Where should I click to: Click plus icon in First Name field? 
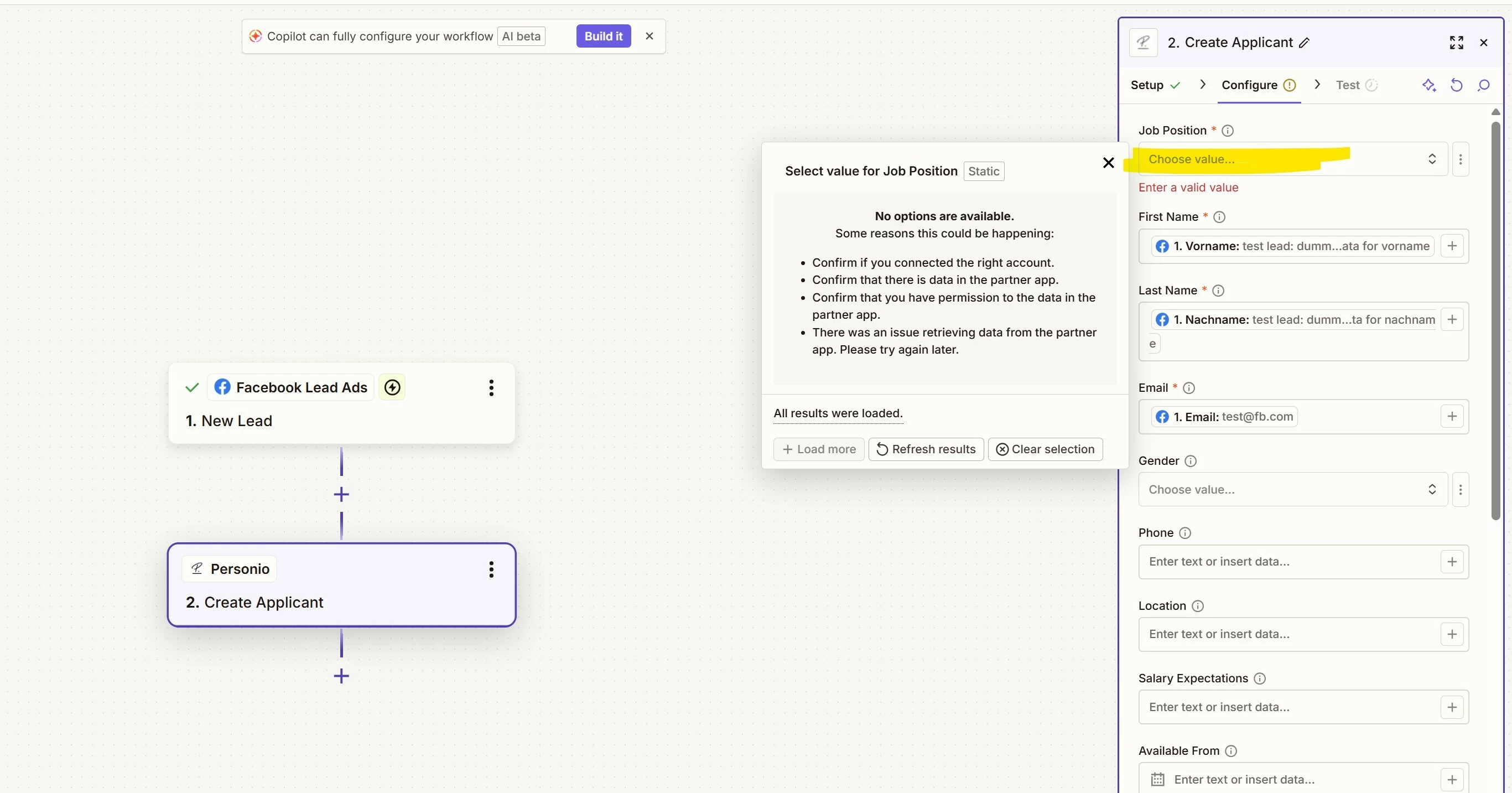tap(1452, 246)
